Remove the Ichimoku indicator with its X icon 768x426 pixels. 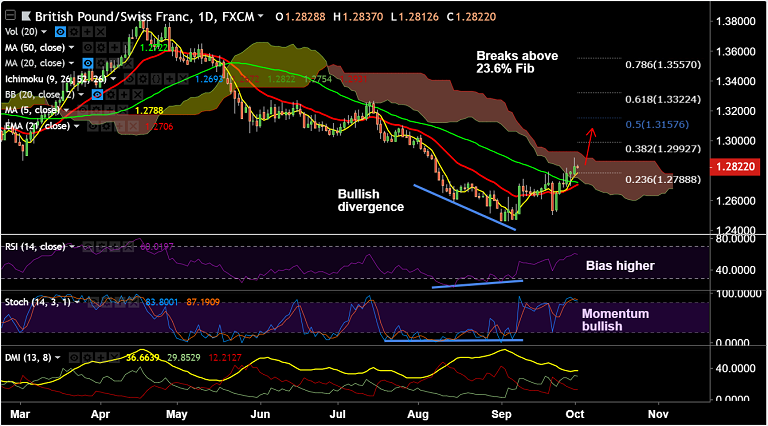click(182, 79)
